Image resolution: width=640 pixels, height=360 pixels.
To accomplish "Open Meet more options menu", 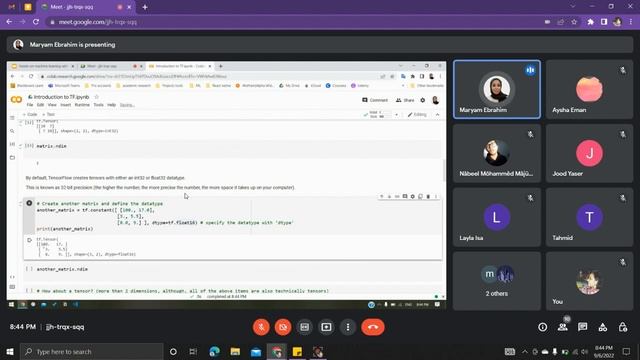I will pos(348,327).
